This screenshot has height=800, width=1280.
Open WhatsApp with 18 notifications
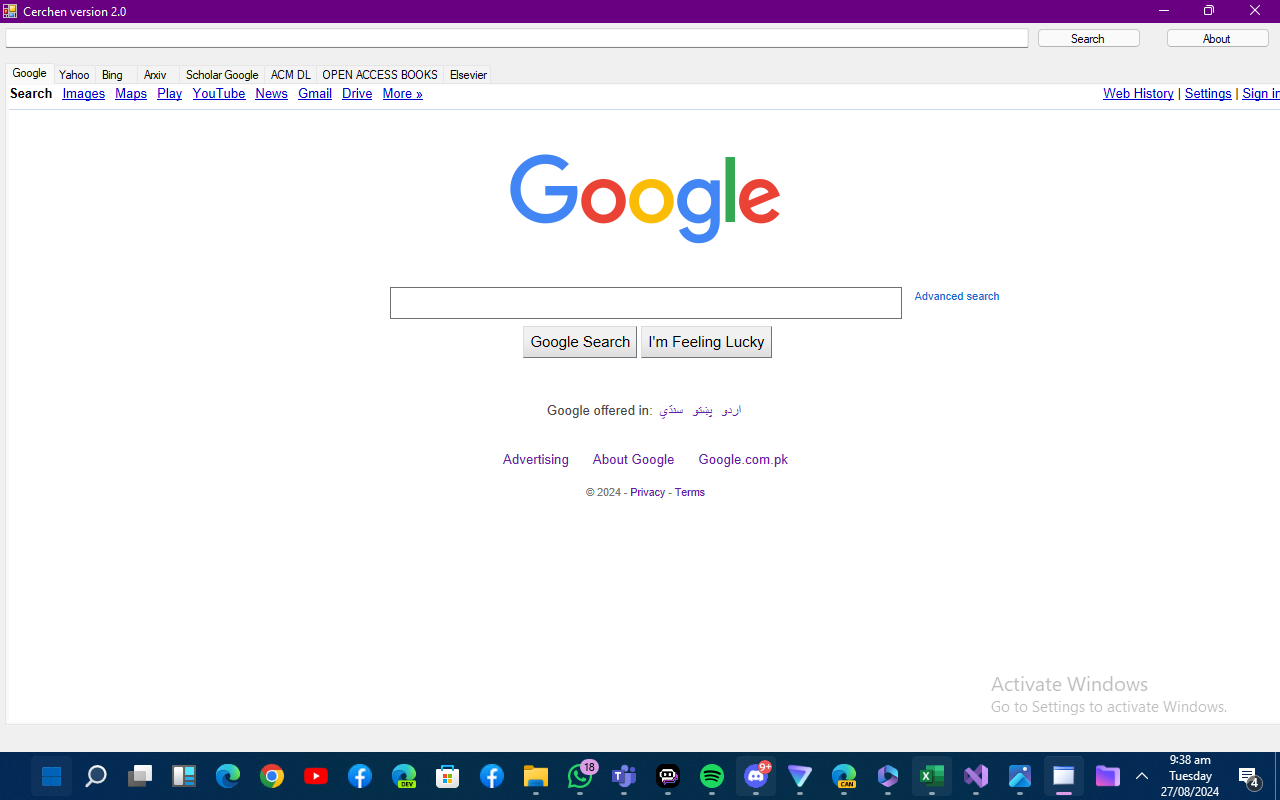tap(580, 776)
